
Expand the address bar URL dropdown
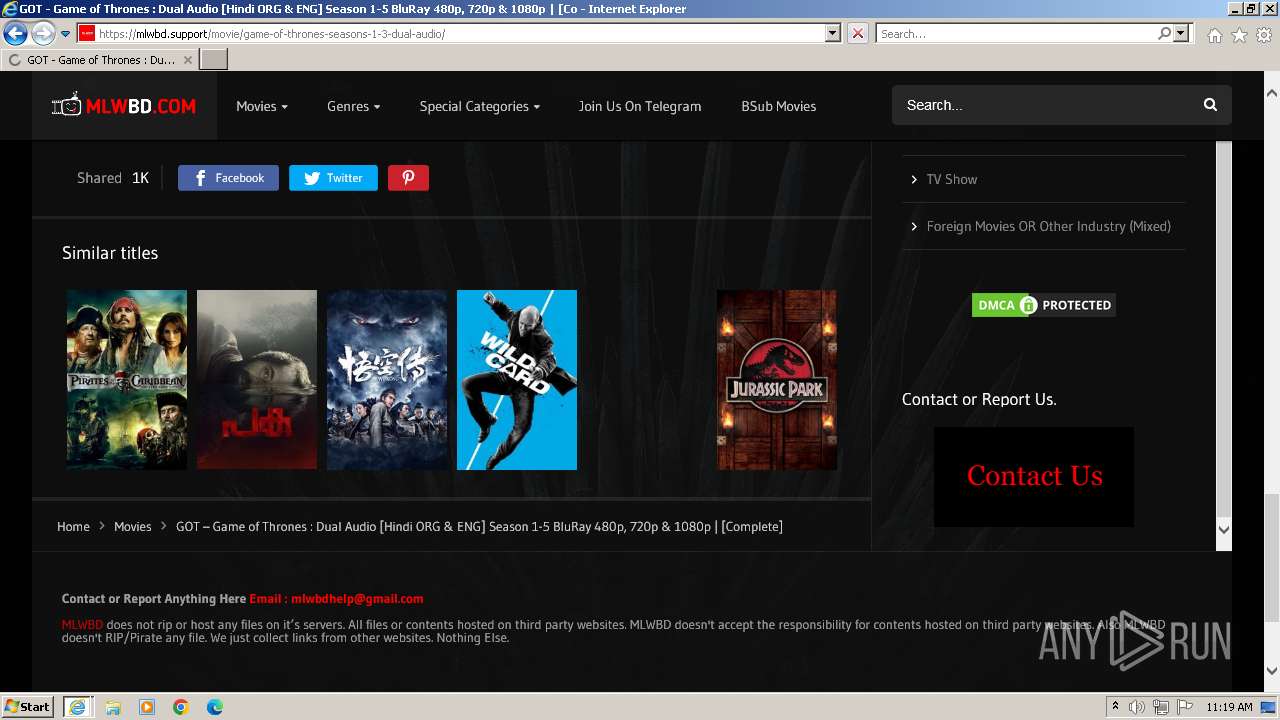[x=833, y=33]
